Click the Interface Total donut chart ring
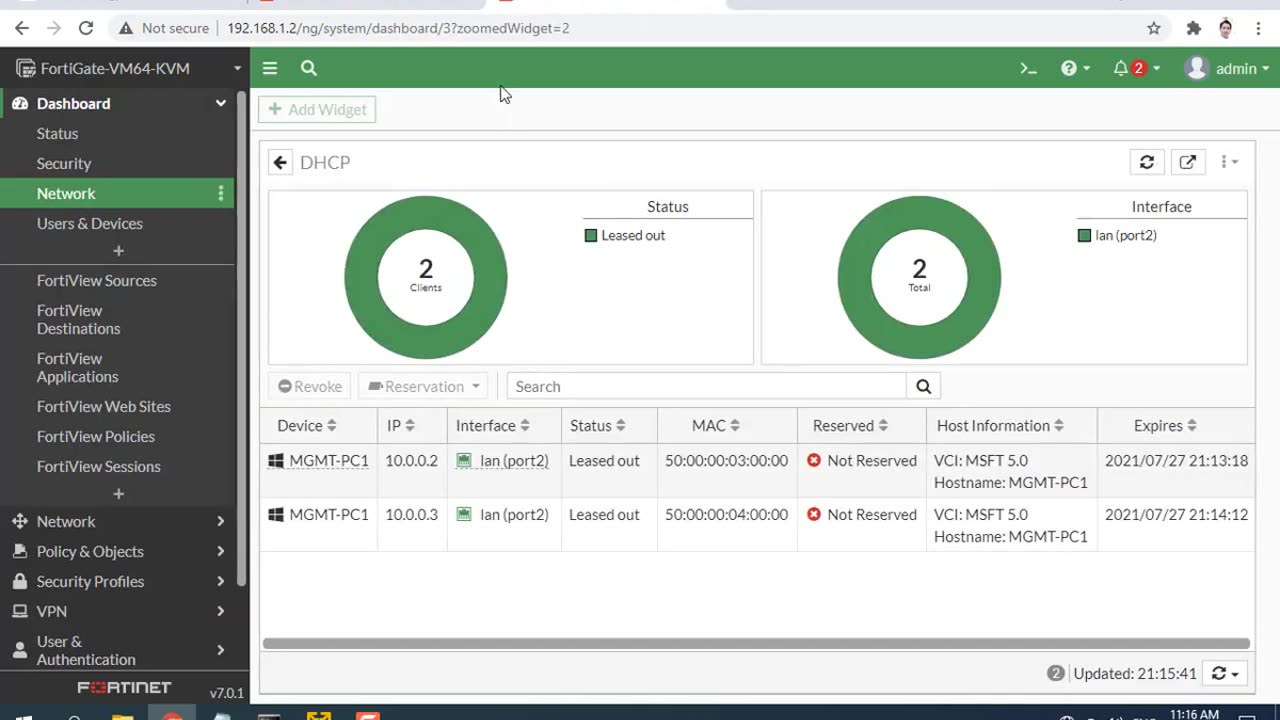Viewport: 1280px width, 720px height. pyautogui.click(x=854, y=277)
